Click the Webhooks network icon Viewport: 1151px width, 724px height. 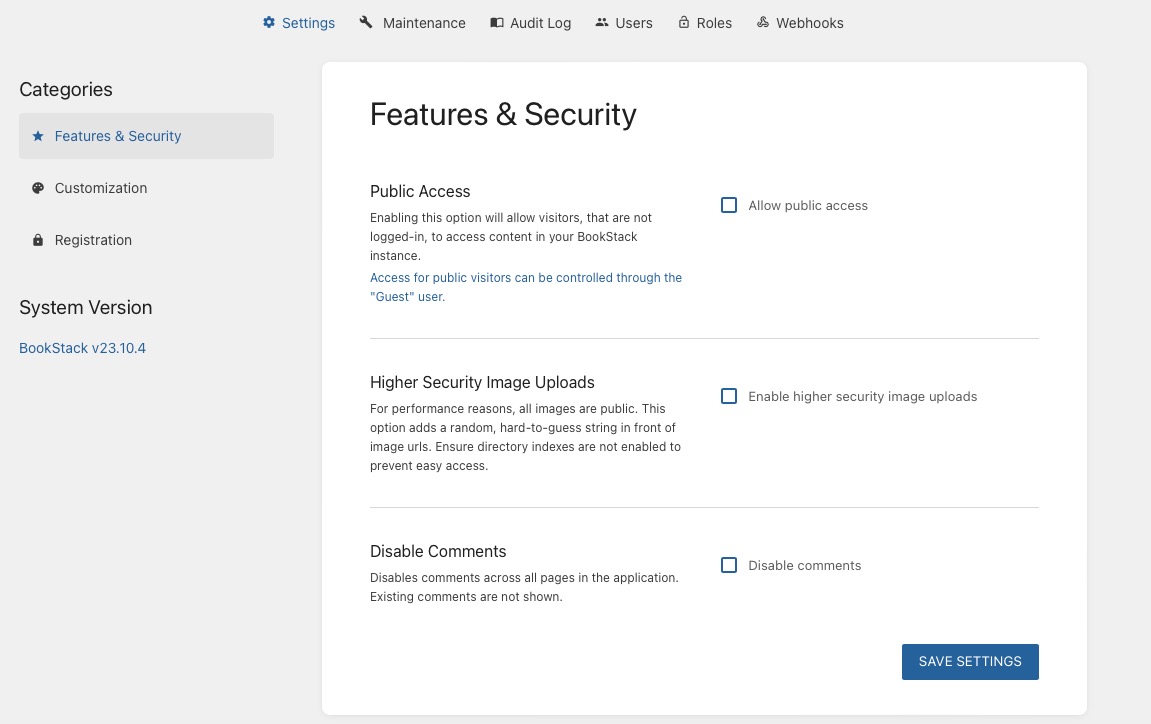pos(763,21)
